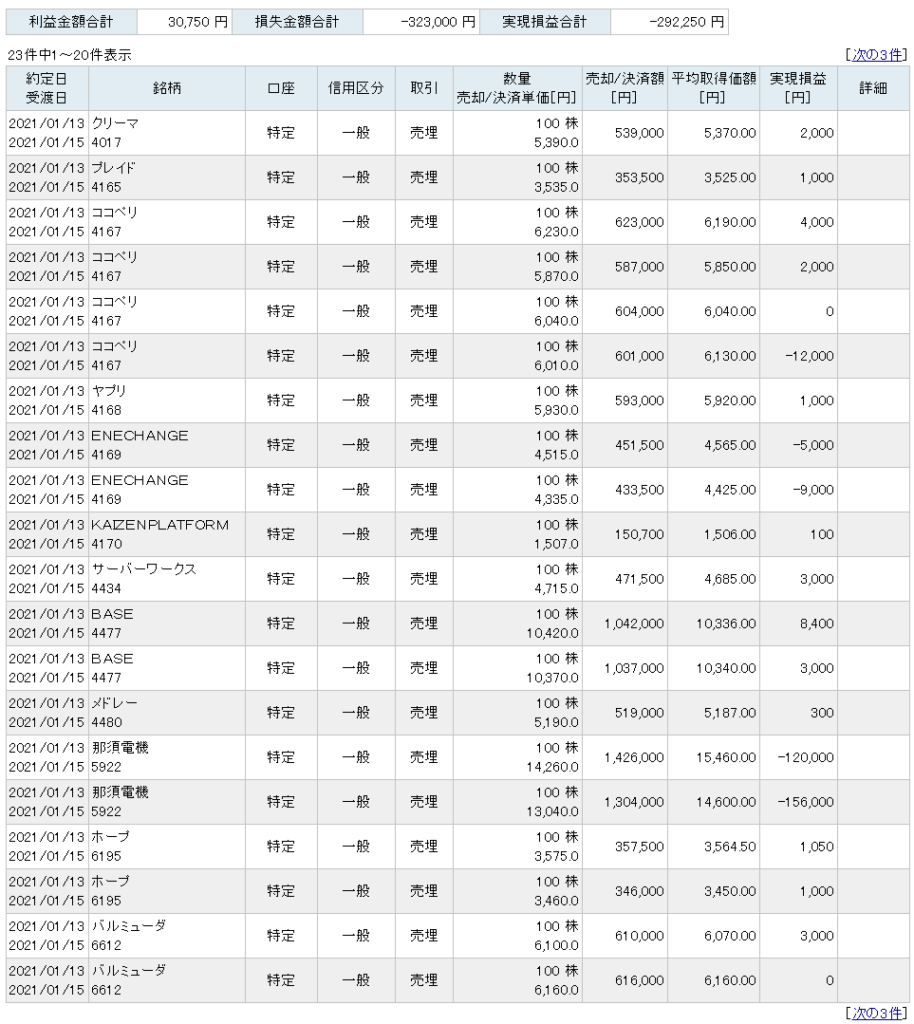
Task: Open the 次の3件 link below the table
Action: coord(877,1013)
